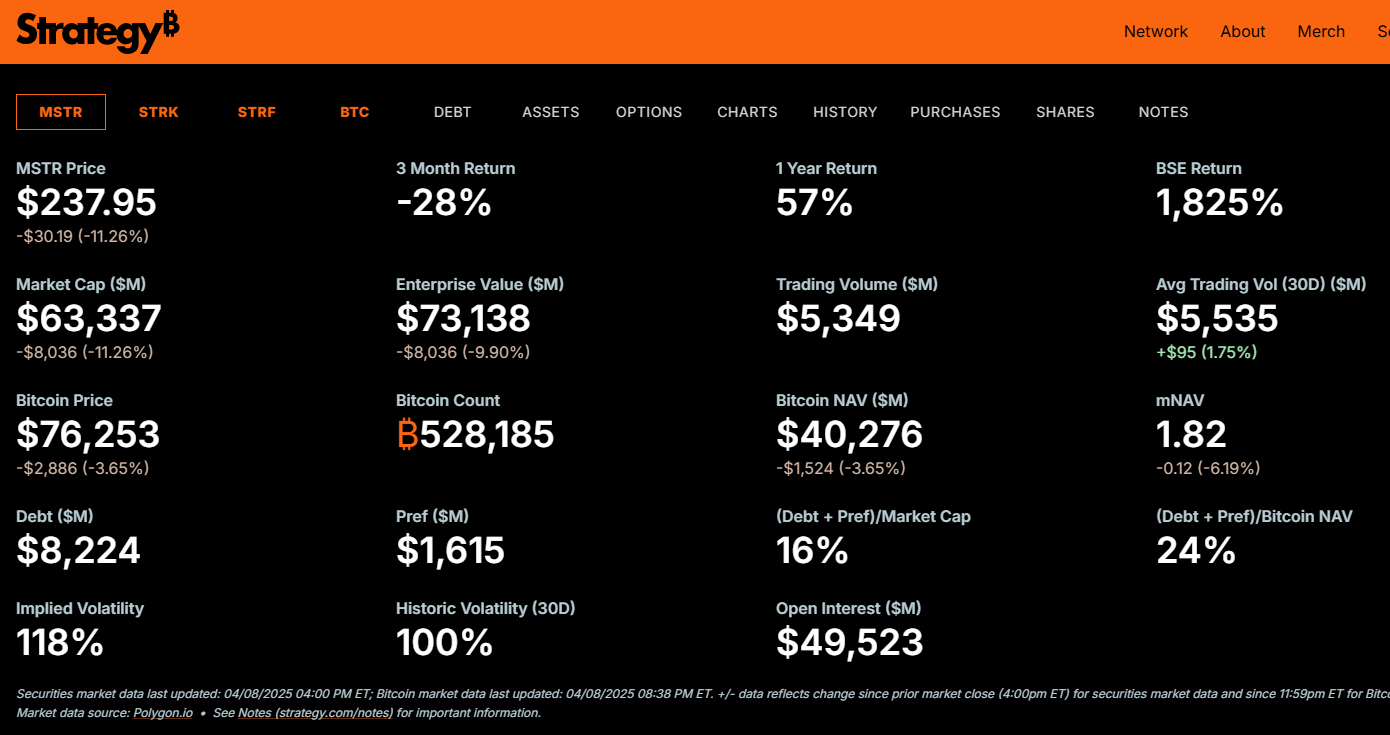Show the HISTORY tab
This screenshot has height=735, width=1390.
[x=845, y=112]
